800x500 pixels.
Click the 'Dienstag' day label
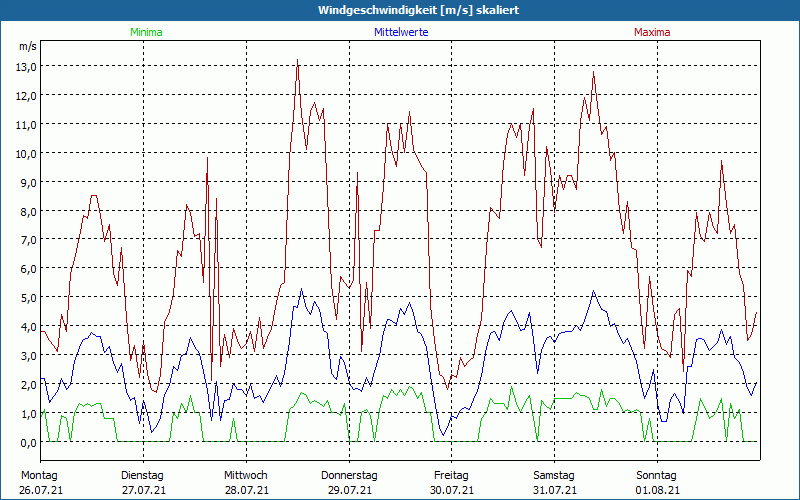click(142, 476)
